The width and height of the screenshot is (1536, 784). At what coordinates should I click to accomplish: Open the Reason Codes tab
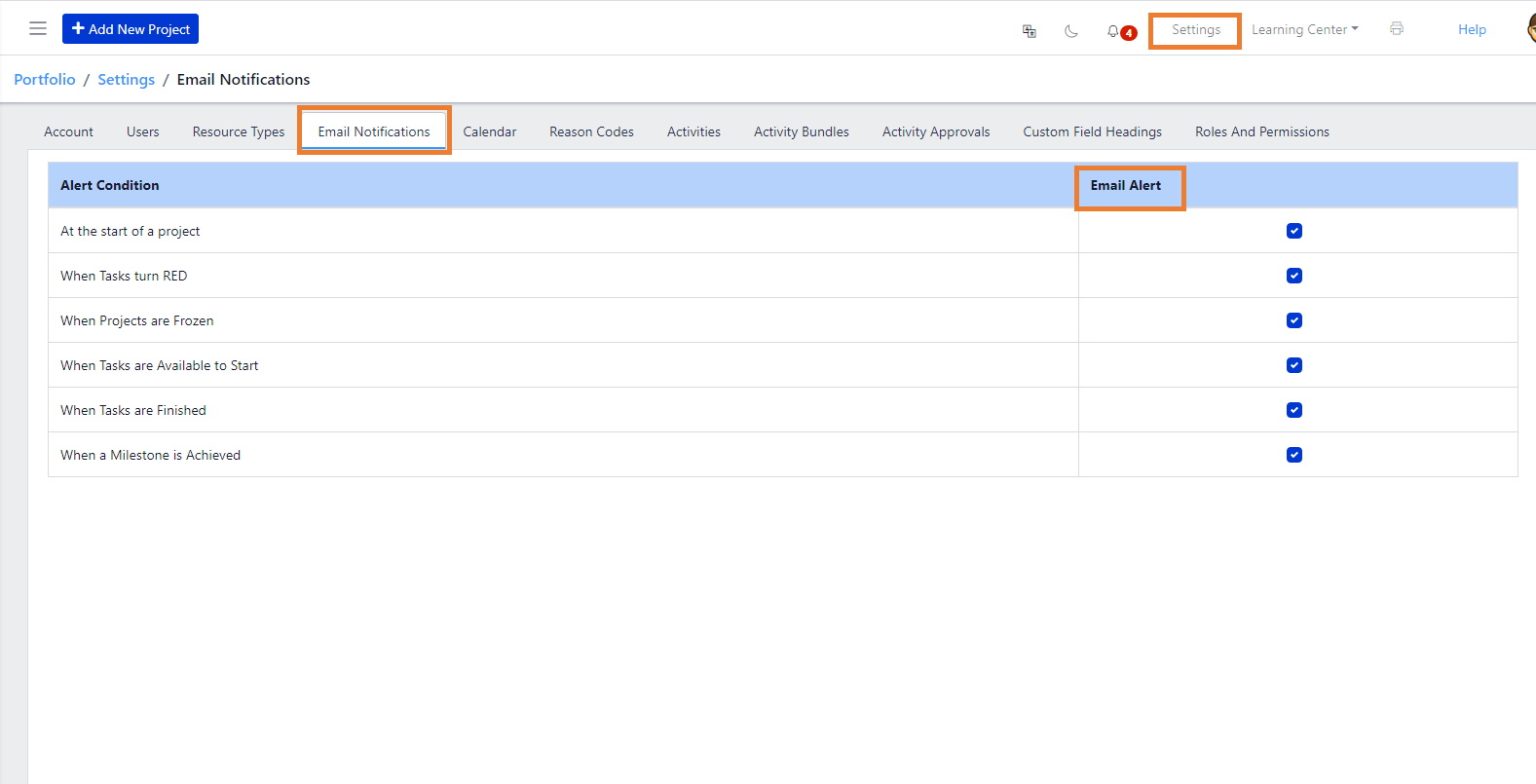click(x=591, y=132)
